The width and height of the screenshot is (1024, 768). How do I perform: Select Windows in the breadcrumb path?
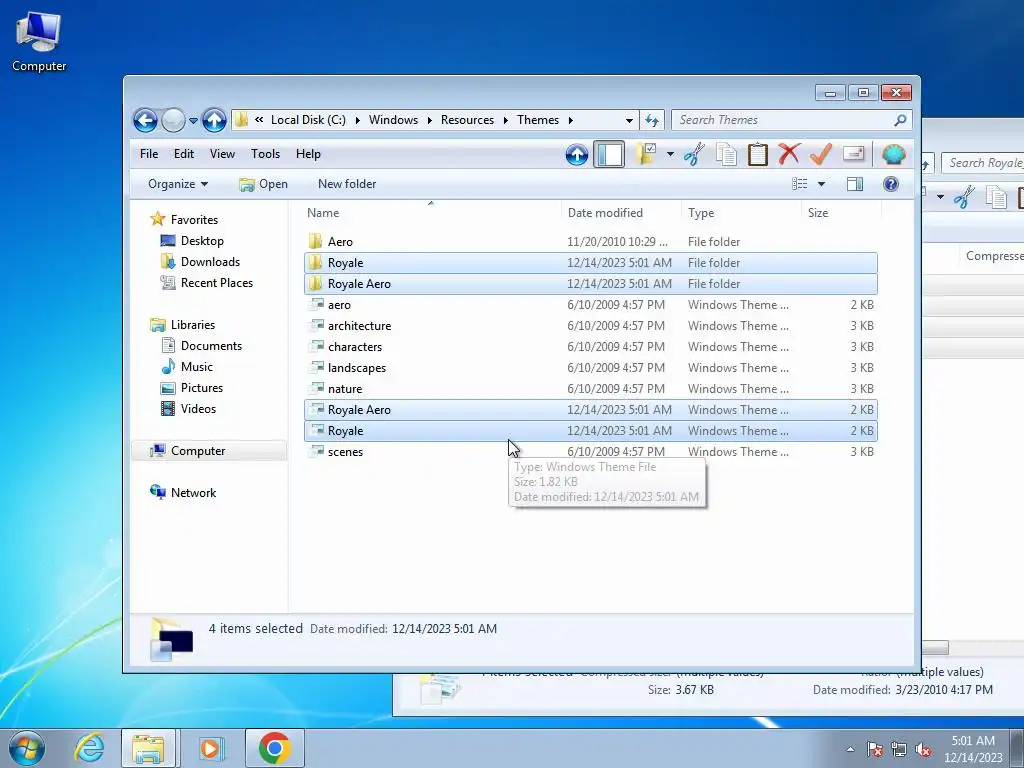pyautogui.click(x=393, y=120)
